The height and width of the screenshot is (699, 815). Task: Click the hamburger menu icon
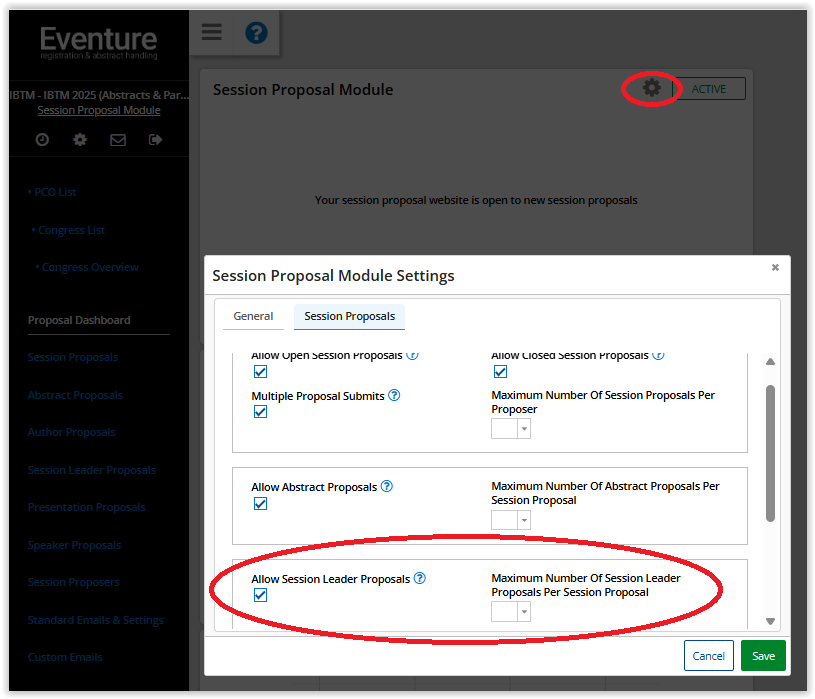click(211, 32)
